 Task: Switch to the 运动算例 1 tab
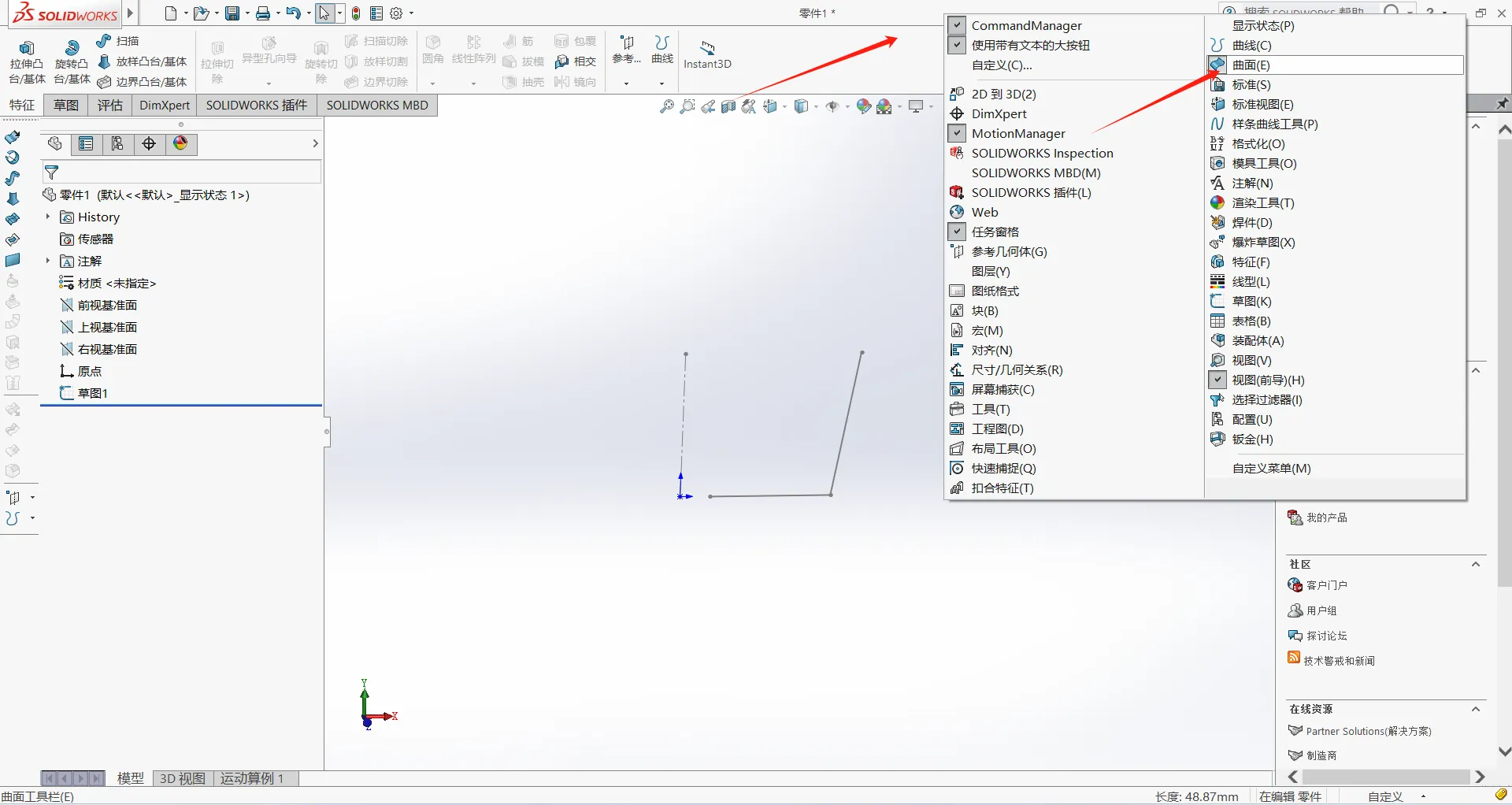[252, 778]
